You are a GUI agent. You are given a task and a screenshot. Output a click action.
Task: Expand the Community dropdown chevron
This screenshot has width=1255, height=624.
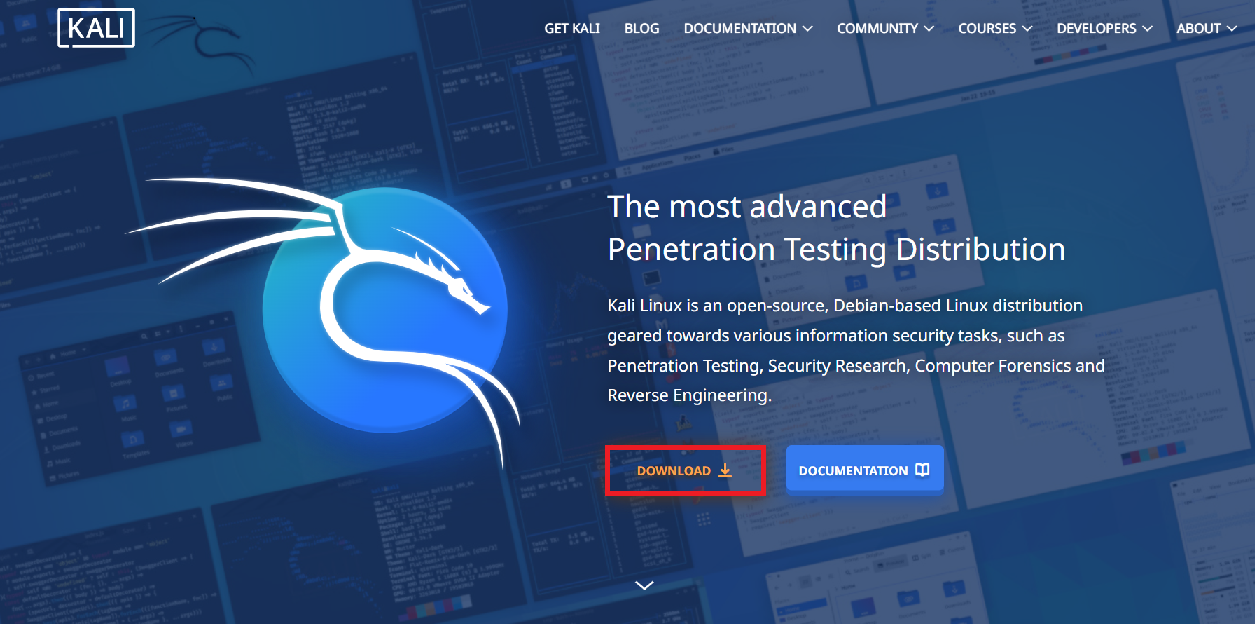pyautogui.click(x=929, y=29)
